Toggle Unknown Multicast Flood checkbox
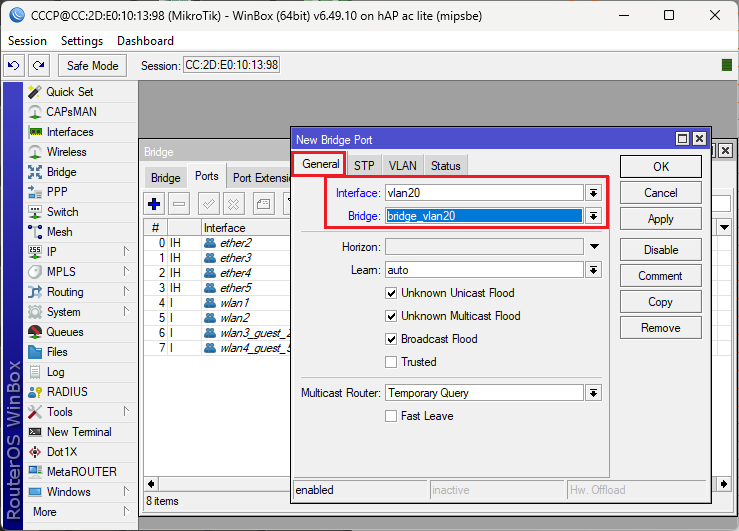This screenshot has width=739, height=531. [391, 316]
